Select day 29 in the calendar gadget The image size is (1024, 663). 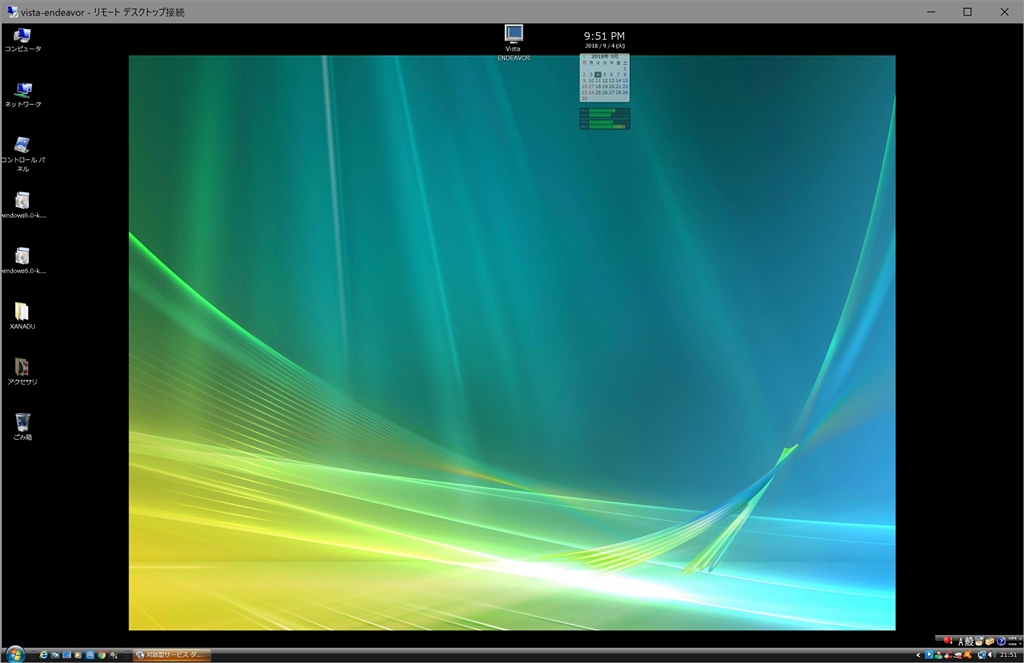click(625, 92)
